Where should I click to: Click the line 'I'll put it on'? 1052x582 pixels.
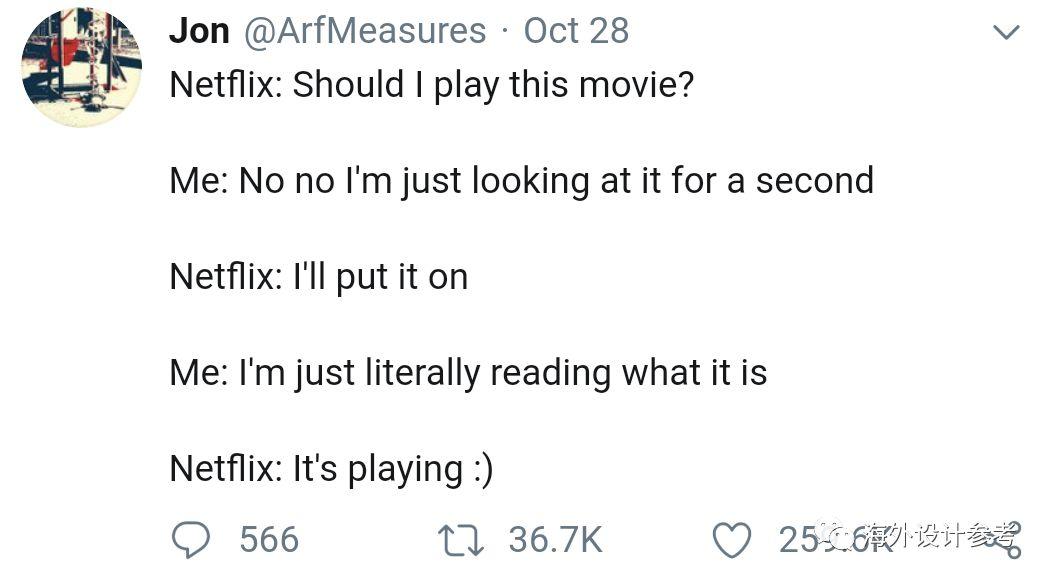(380, 277)
